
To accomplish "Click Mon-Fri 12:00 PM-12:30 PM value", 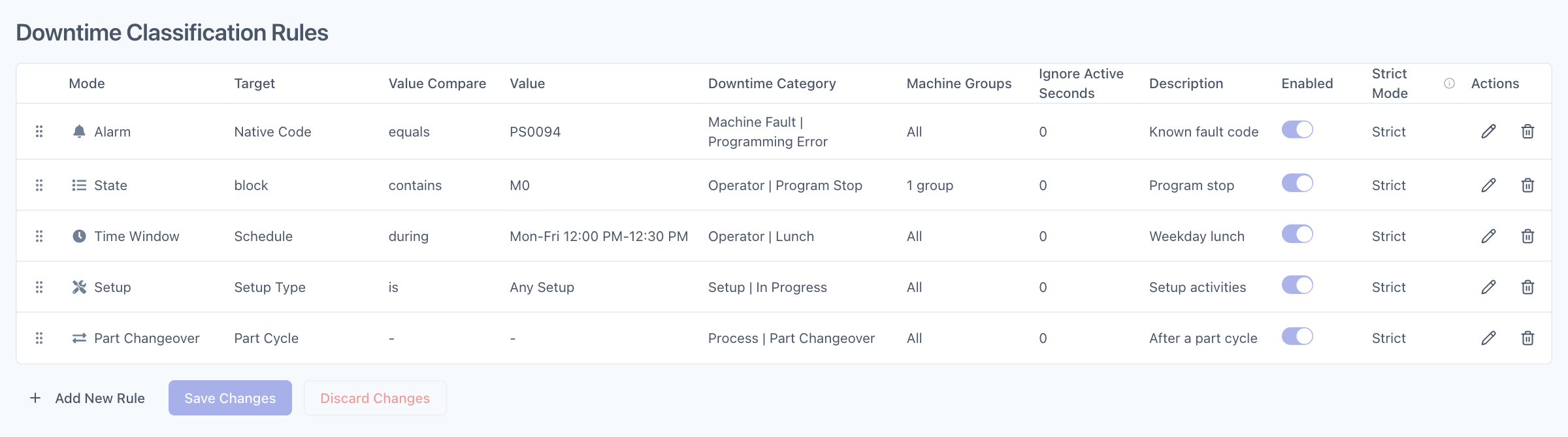I will pyautogui.click(x=599, y=236).
